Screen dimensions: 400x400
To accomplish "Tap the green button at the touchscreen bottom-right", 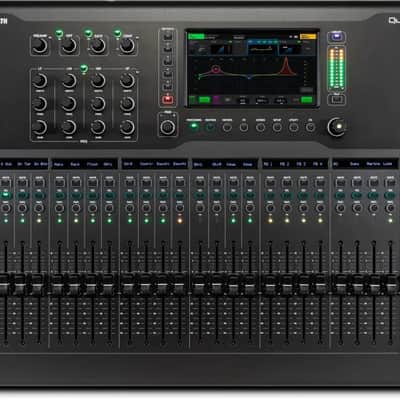I will click(307, 99).
